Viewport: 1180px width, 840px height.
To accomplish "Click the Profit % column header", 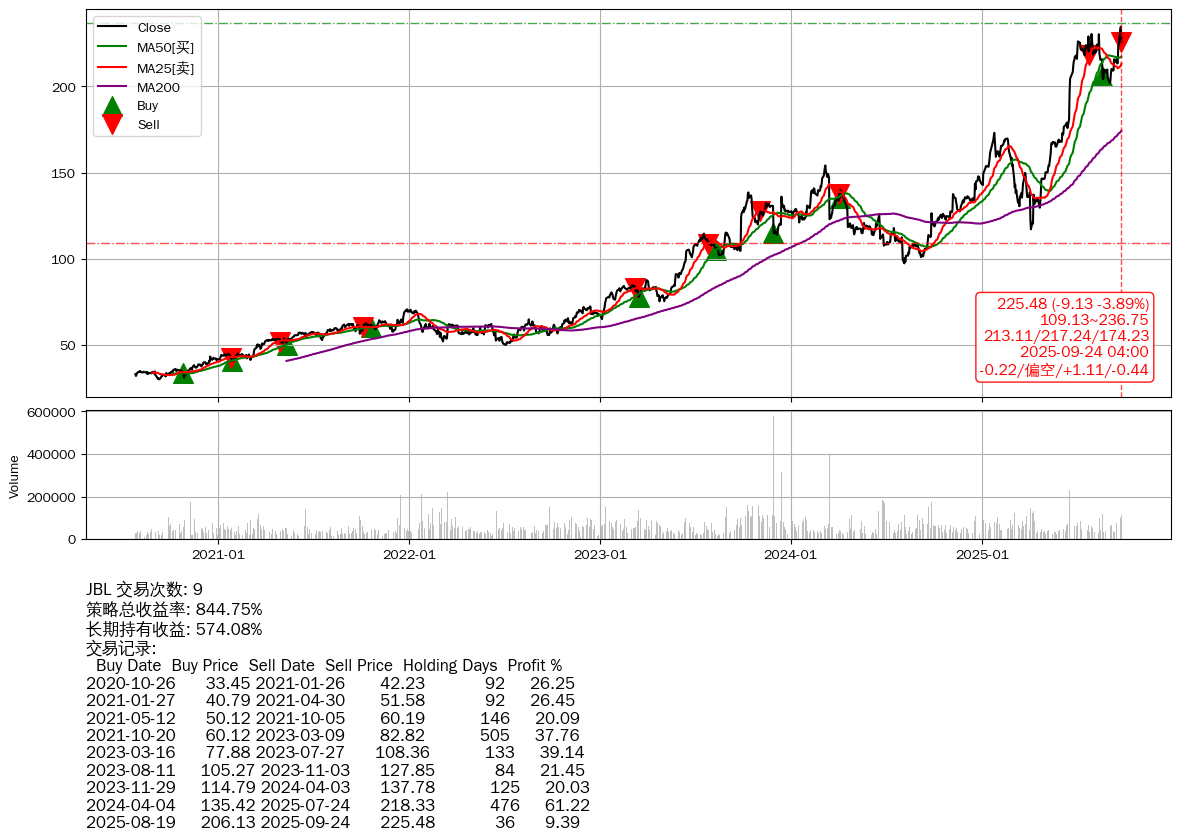I will pyautogui.click(x=534, y=666).
